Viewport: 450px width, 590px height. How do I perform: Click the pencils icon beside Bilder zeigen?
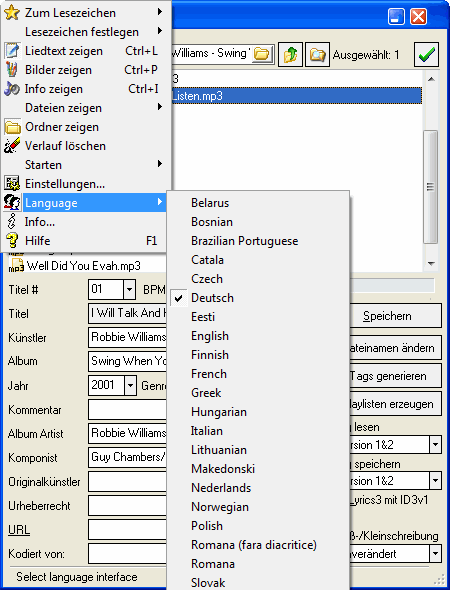(12, 70)
